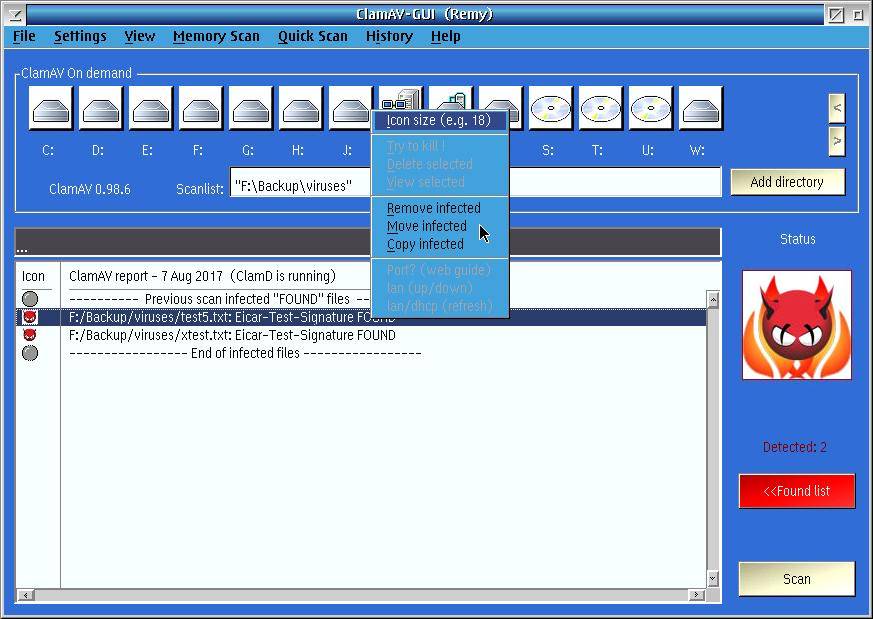Screen dimensions: 873x619
Task: Click devil icon next to test5.txt row
Action: 30,317
